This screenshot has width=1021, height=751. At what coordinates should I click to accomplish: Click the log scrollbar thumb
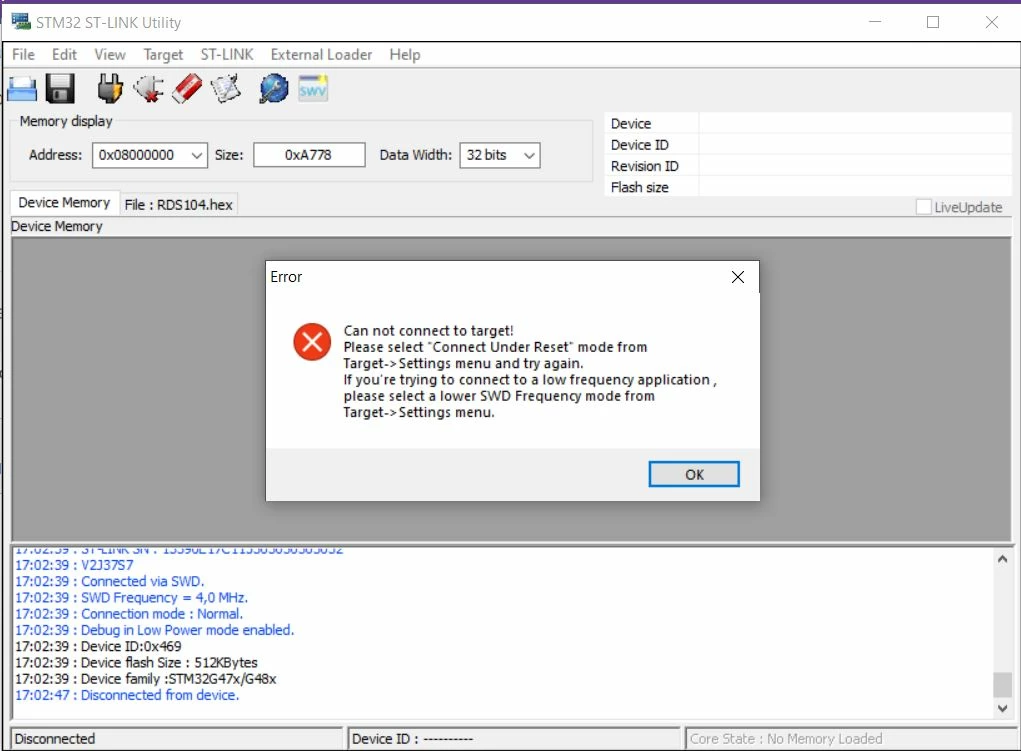click(1003, 685)
